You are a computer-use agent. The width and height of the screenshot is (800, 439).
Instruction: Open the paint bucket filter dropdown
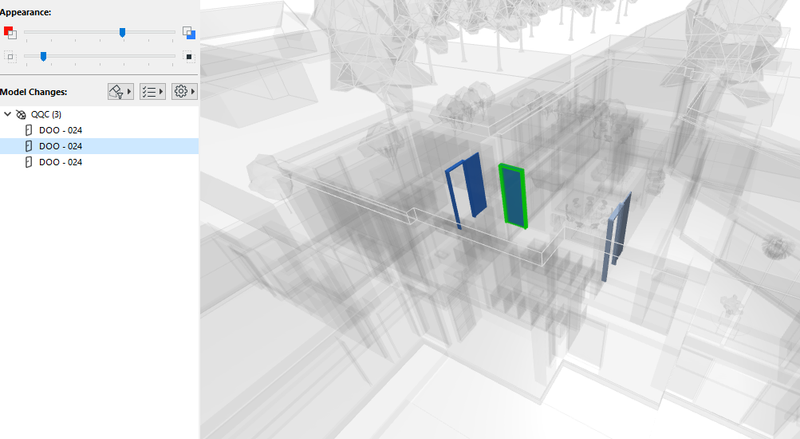[120, 91]
